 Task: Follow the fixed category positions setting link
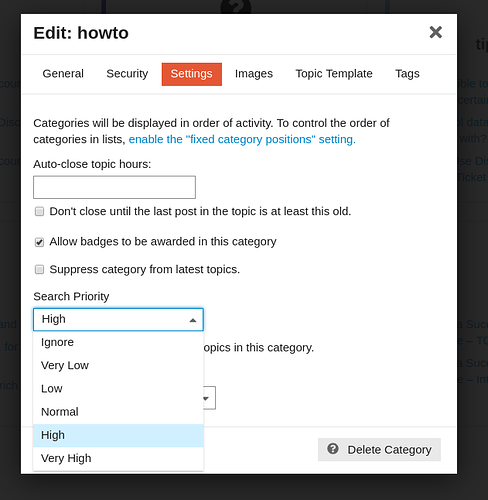pos(242,139)
